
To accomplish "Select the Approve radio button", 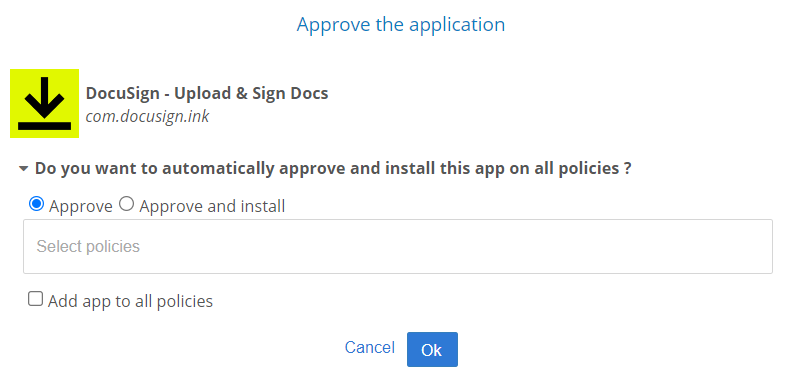I will click(36, 204).
